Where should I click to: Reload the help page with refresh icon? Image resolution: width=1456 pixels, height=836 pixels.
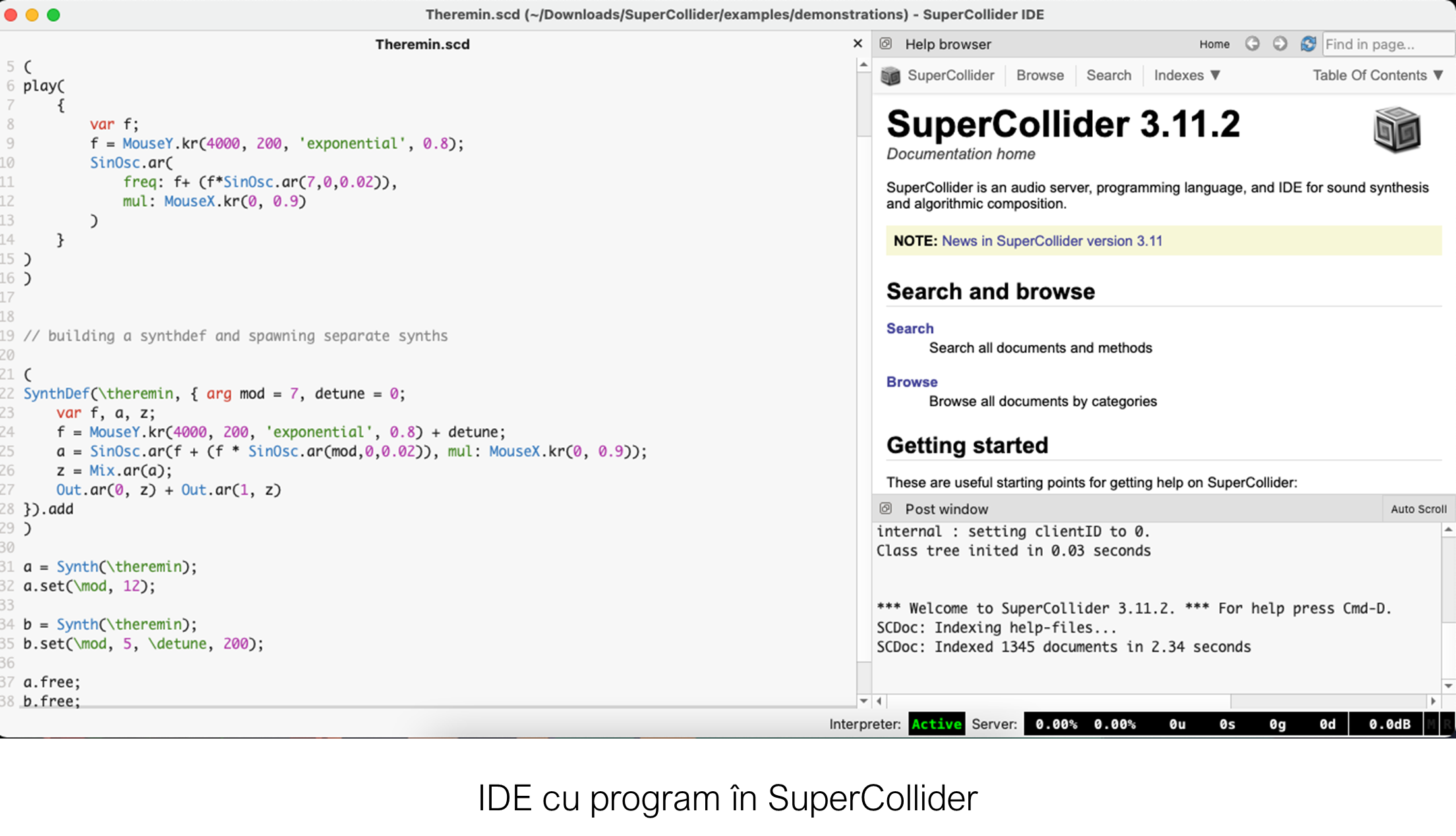[1308, 44]
